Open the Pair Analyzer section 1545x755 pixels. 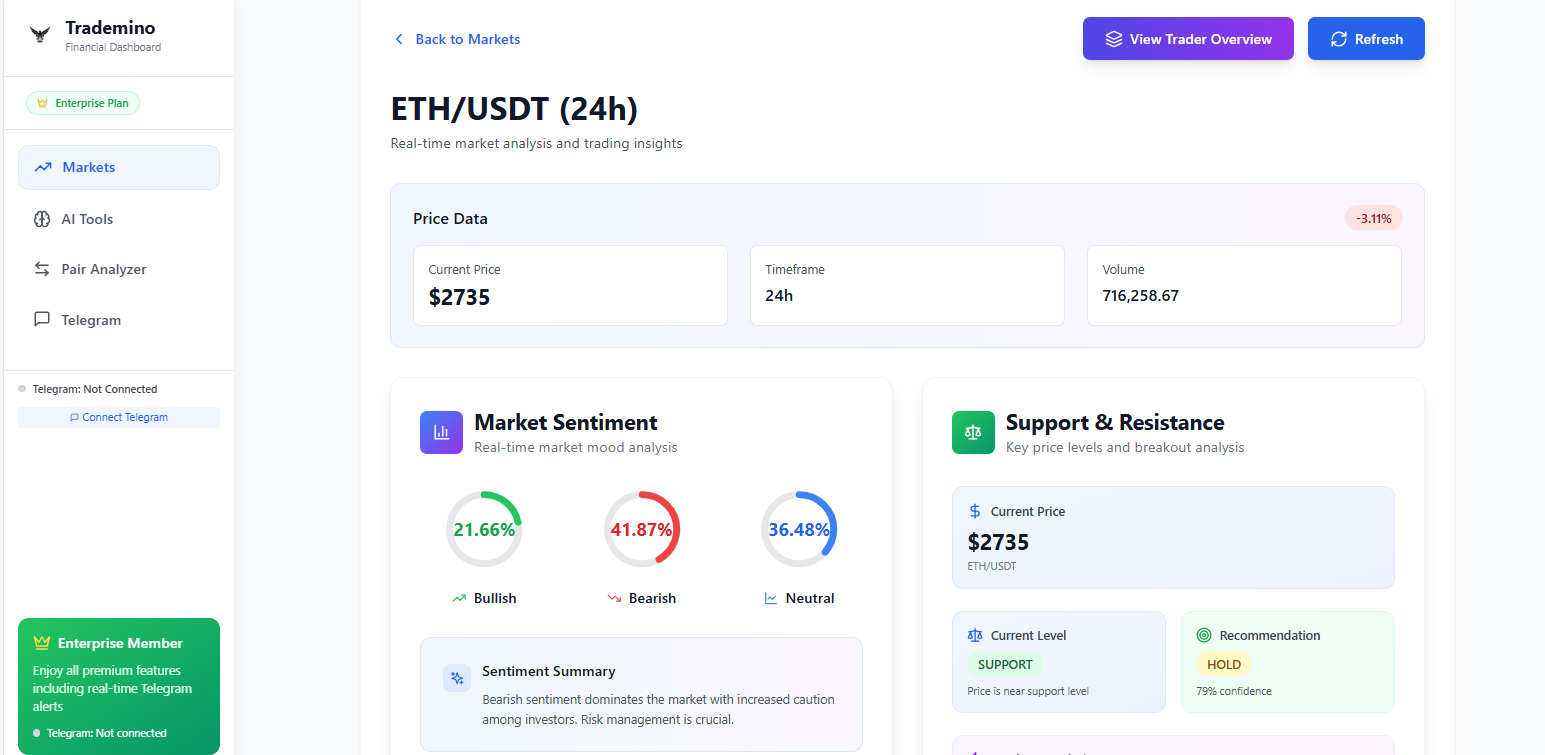(x=101, y=268)
